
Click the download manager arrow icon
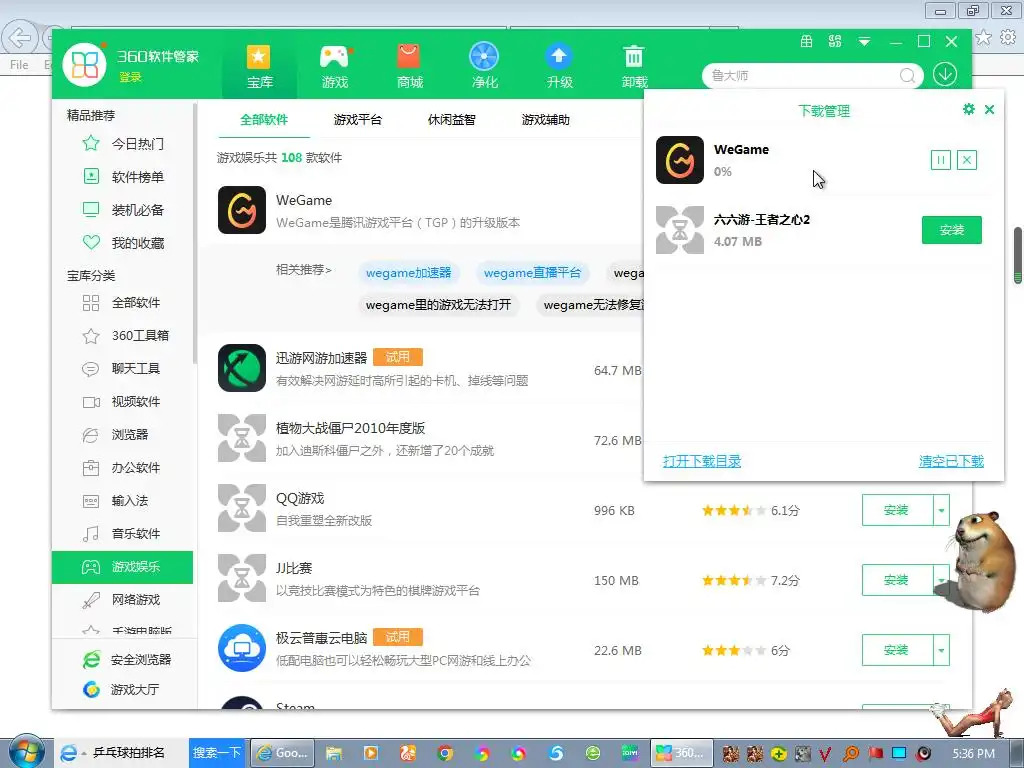pos(945,74)
